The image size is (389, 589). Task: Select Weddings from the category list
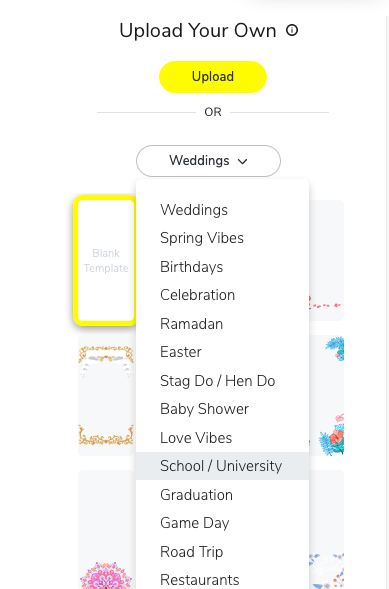point(222,210)
